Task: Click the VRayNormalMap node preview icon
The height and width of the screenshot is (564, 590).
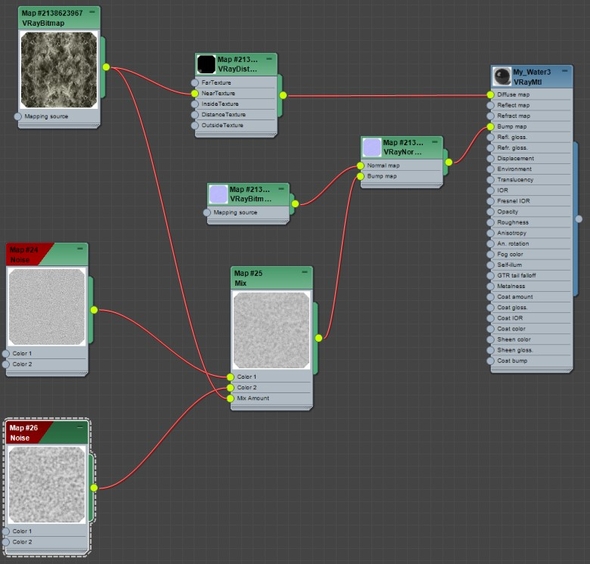Action: click(x=372, y=147)
